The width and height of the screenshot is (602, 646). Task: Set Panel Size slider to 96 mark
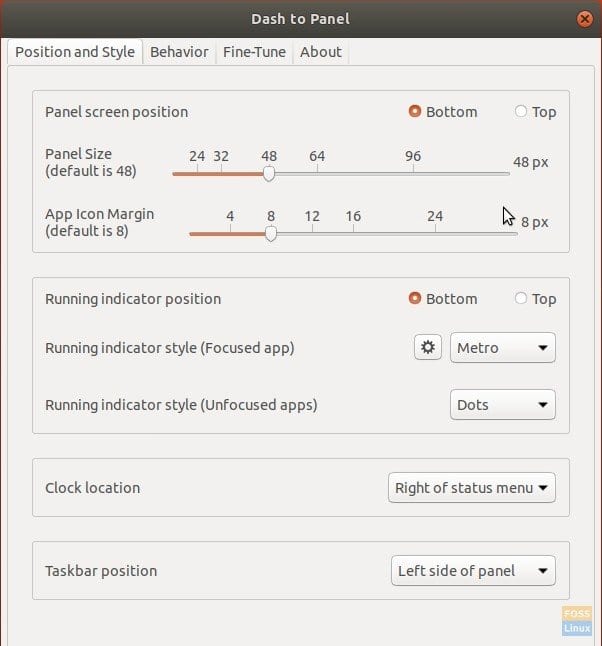[413, 173]
